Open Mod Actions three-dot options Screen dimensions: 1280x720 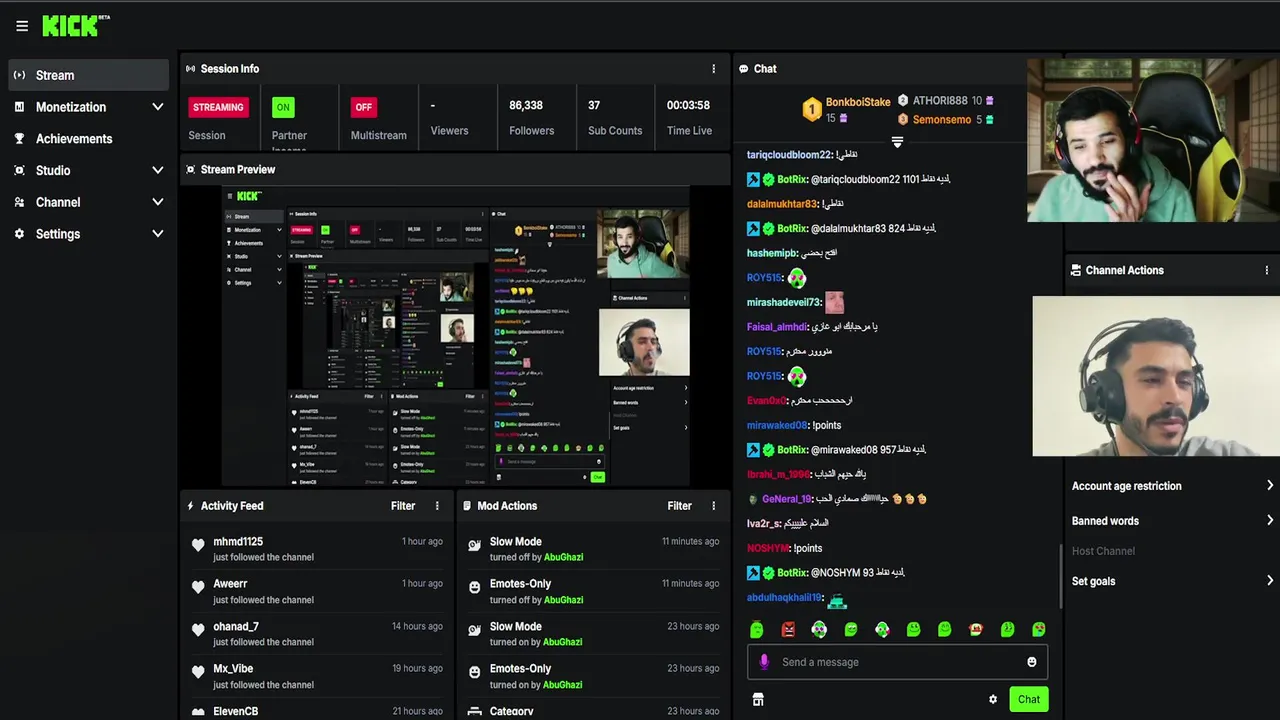(714, 506)
